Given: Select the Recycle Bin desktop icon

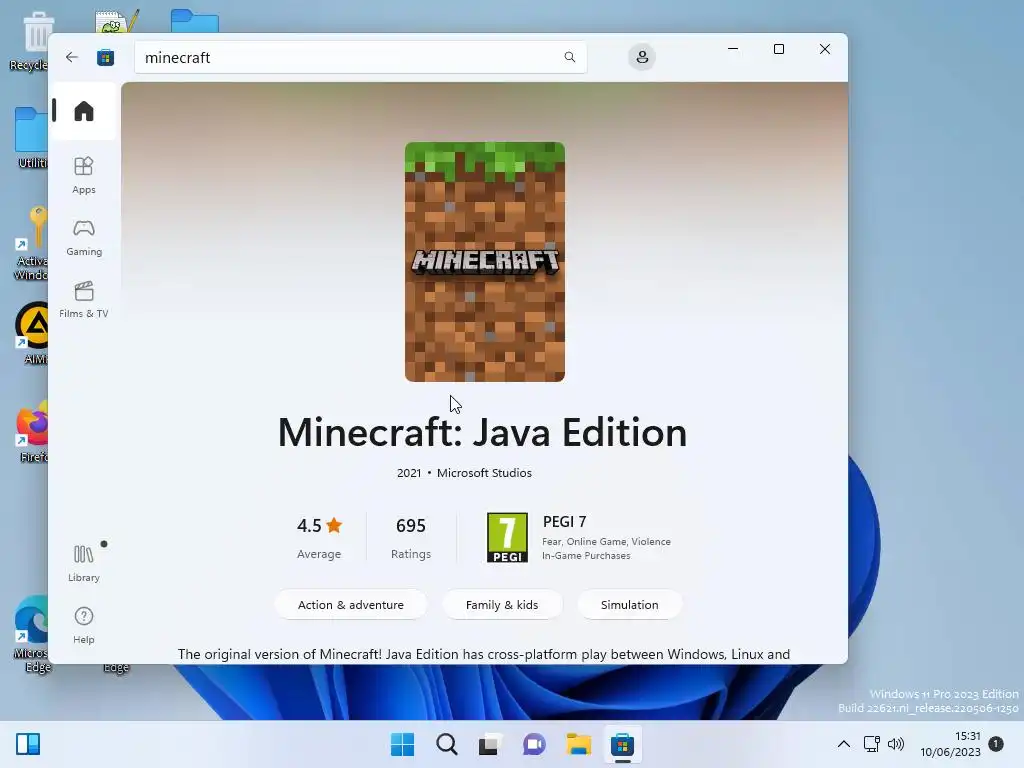Looking at the screenshot, I should (31, 41).
